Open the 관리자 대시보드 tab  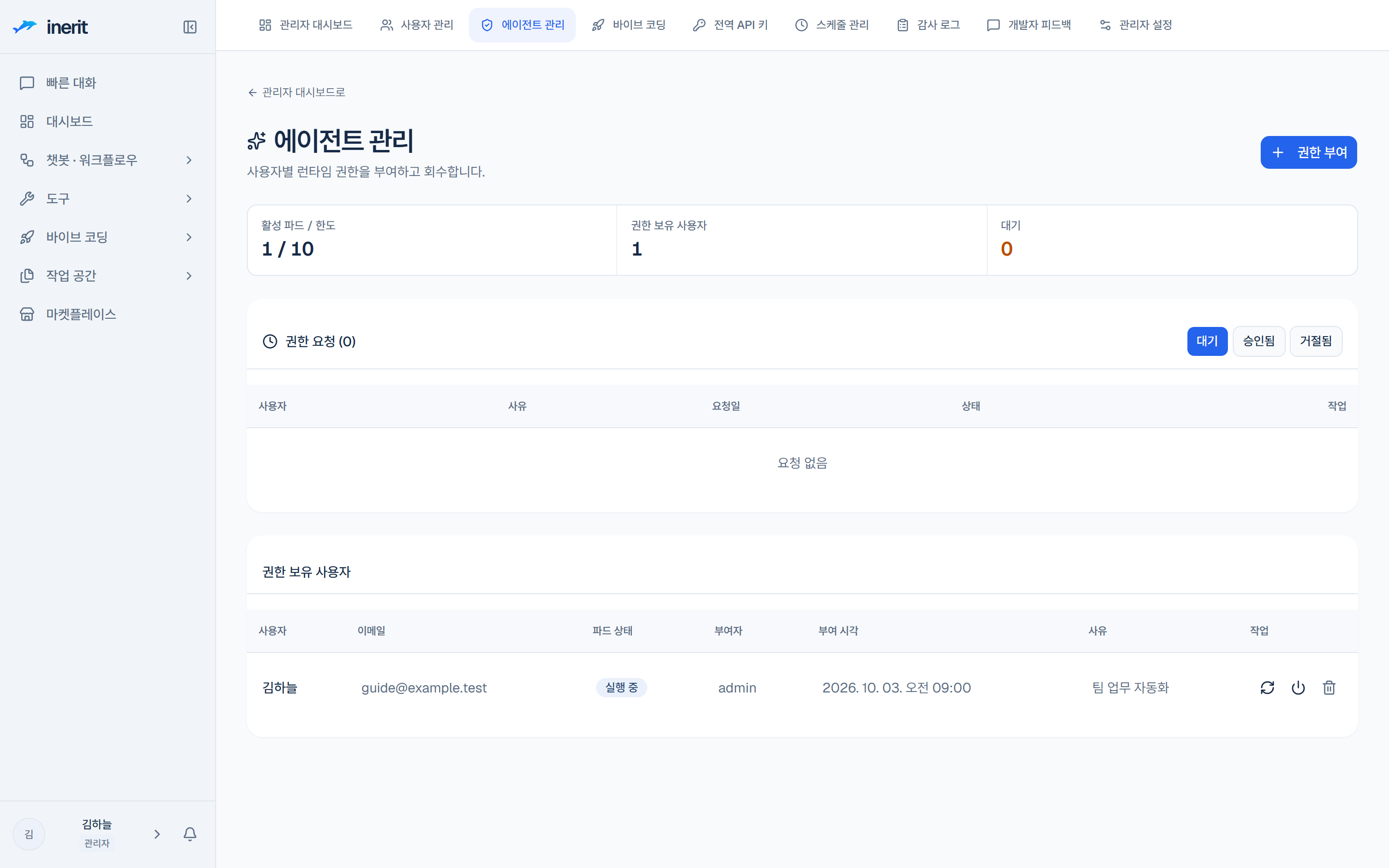click(x=305, y=25)
